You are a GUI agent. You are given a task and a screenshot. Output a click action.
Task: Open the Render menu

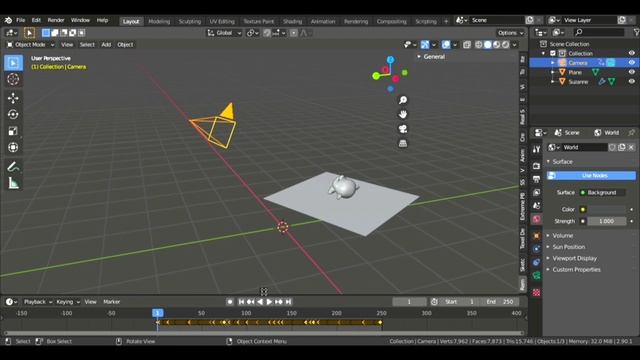coord(56,20)
